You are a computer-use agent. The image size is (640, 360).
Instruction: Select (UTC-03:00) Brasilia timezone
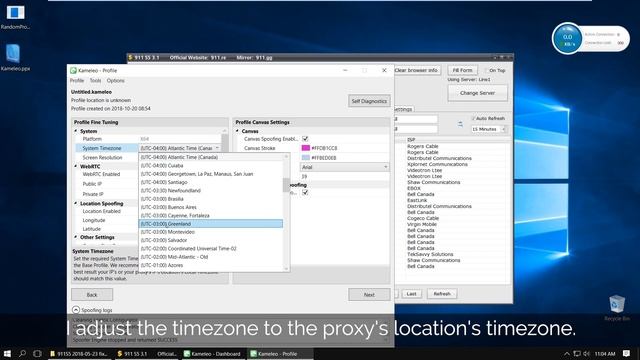pos(211,199)
